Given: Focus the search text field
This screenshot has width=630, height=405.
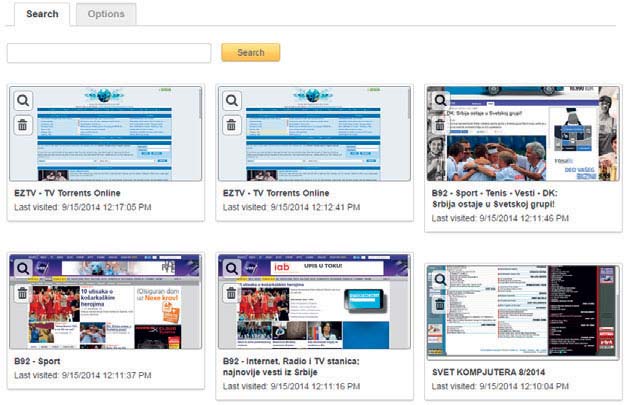Looking at the screenshot, I should [x=109, y=53].
